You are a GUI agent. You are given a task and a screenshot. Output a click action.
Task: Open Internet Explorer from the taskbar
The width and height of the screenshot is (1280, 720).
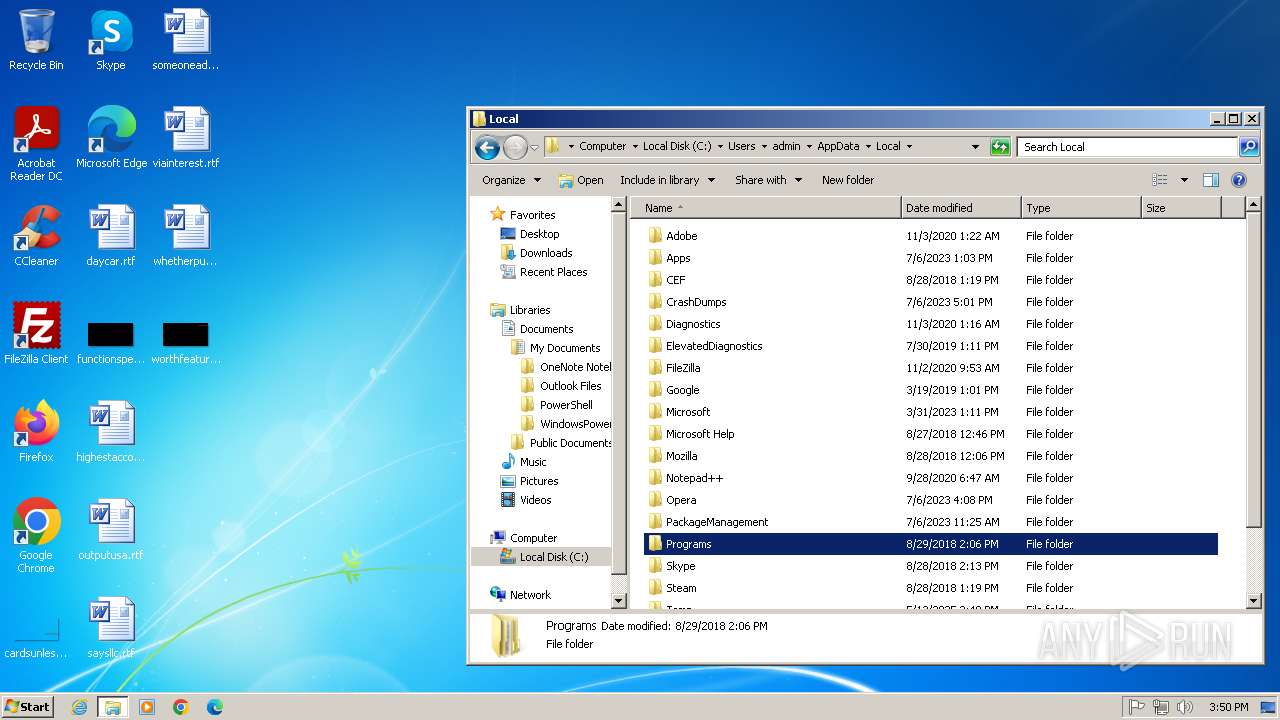[x=79, y=707]
